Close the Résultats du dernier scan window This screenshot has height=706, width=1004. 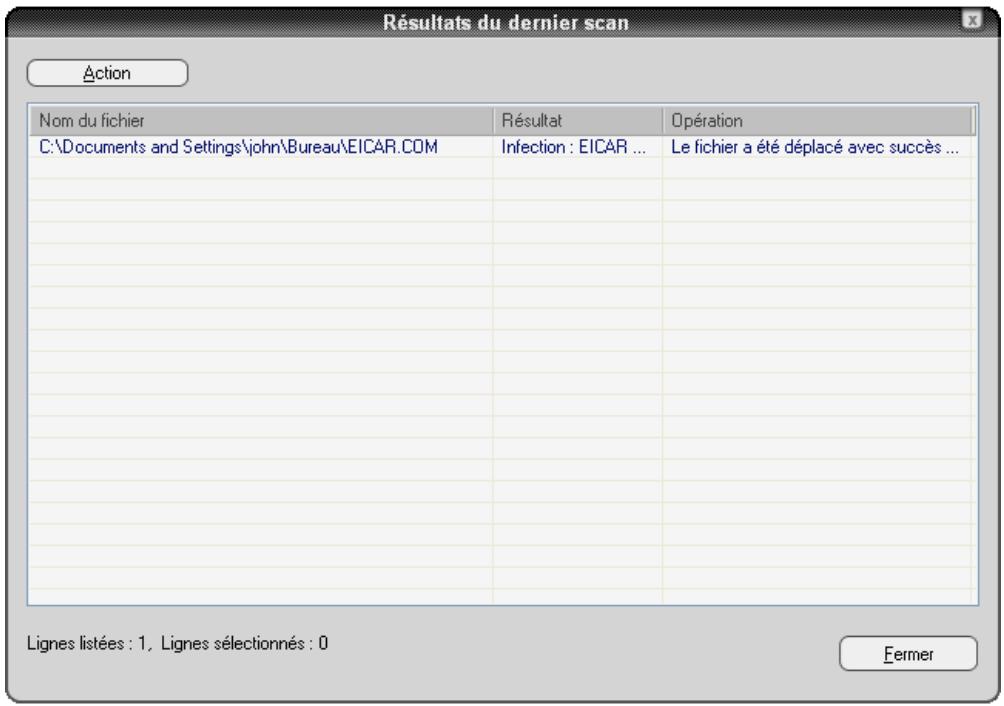click(x=971, y=20)
